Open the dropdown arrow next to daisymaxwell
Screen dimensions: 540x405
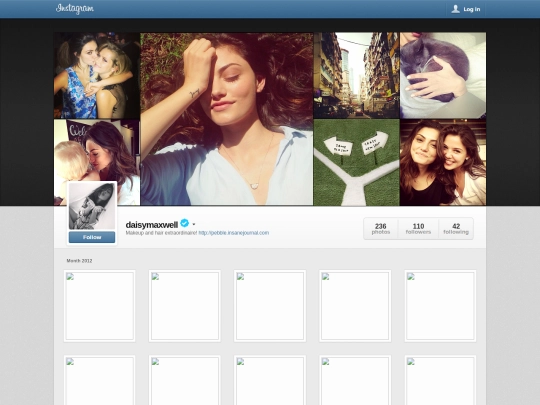tap(194, 225)
